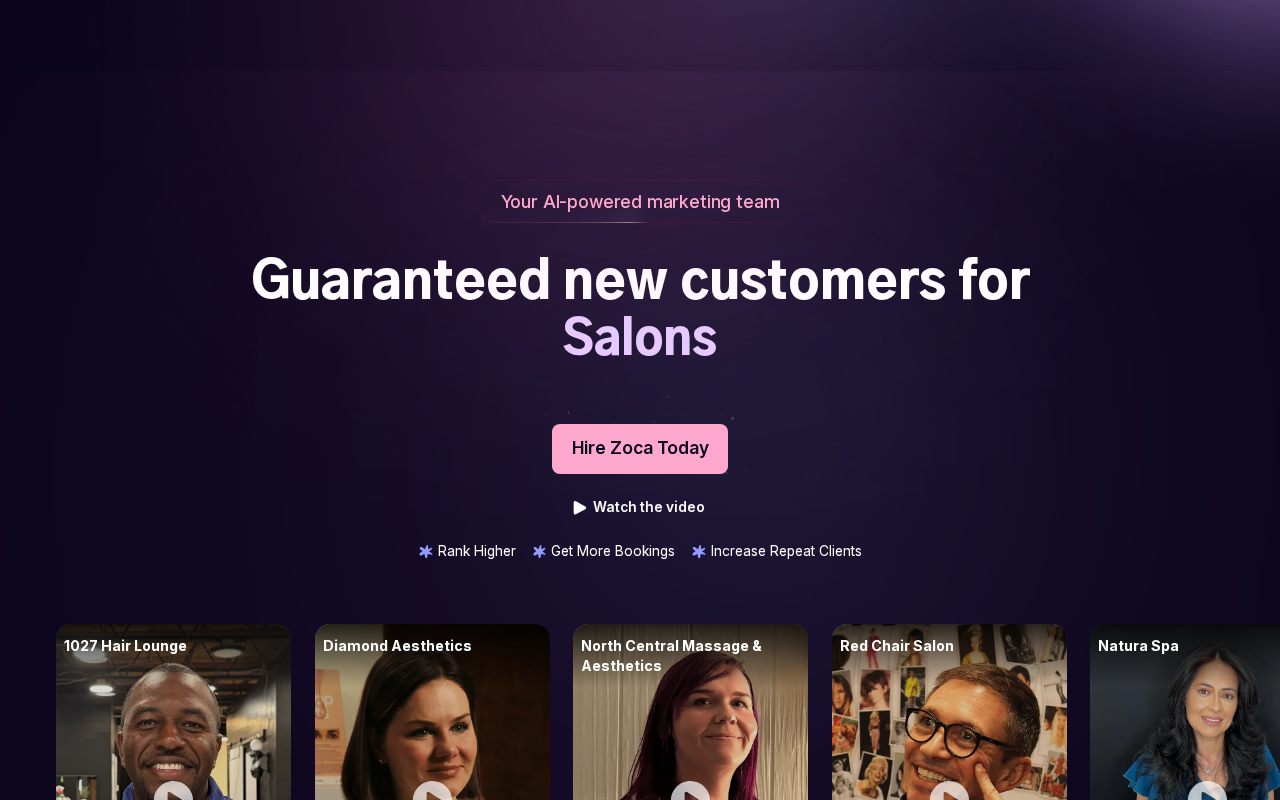Screen dimensions: 1280x800
Task: Click the Rank Higher text
Action: [477, 551]
